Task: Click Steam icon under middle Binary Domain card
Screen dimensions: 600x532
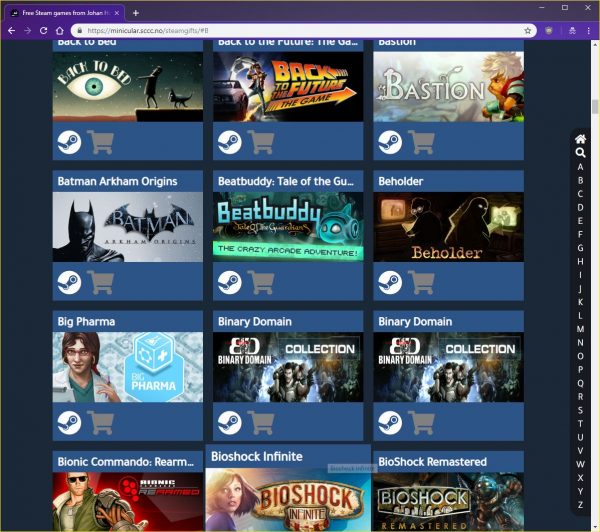Action: pos(230,423)
